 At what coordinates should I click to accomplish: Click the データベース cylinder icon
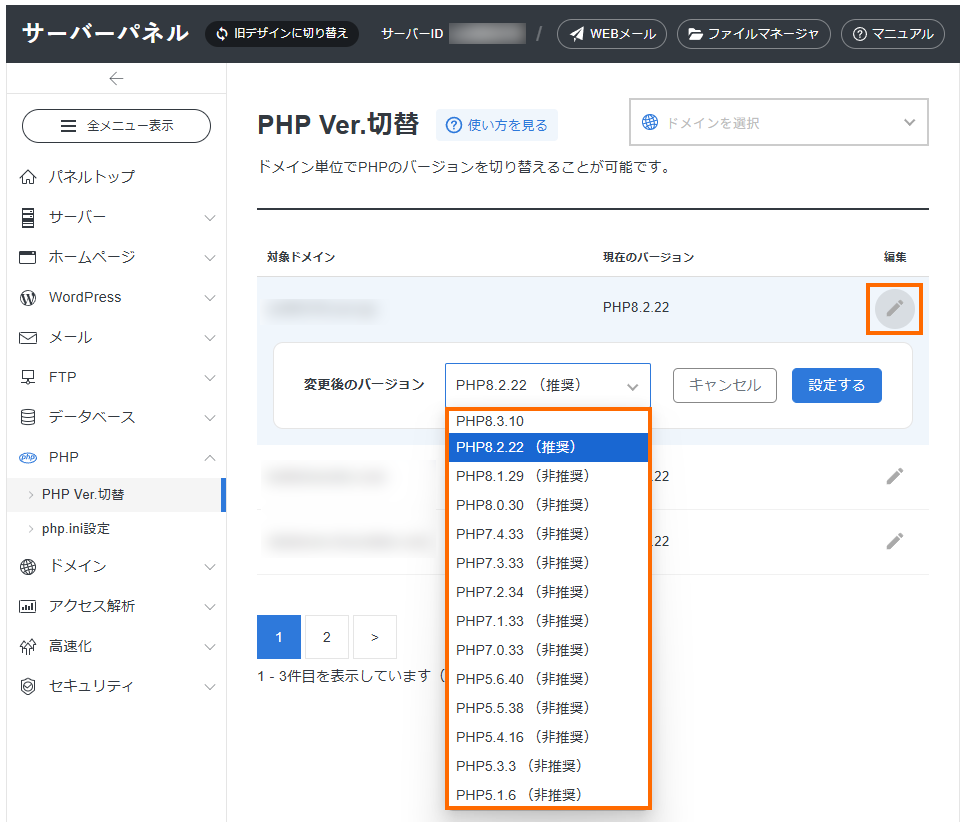(28, 417)
